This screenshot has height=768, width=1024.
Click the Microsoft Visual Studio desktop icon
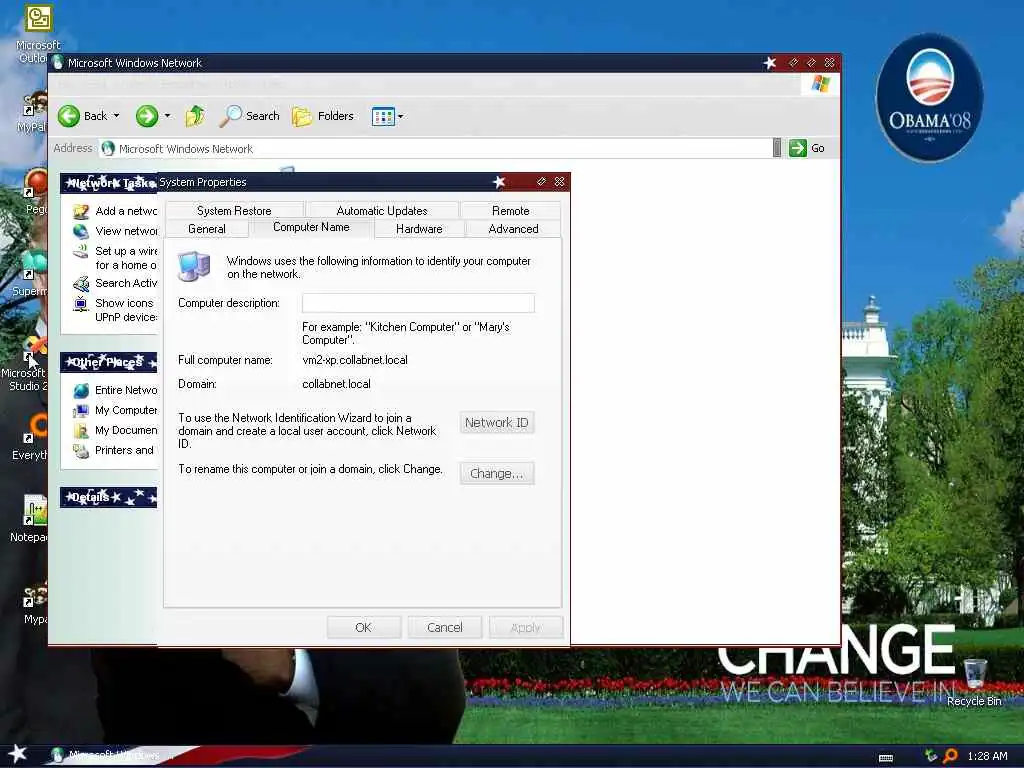[x=34, y=349]
